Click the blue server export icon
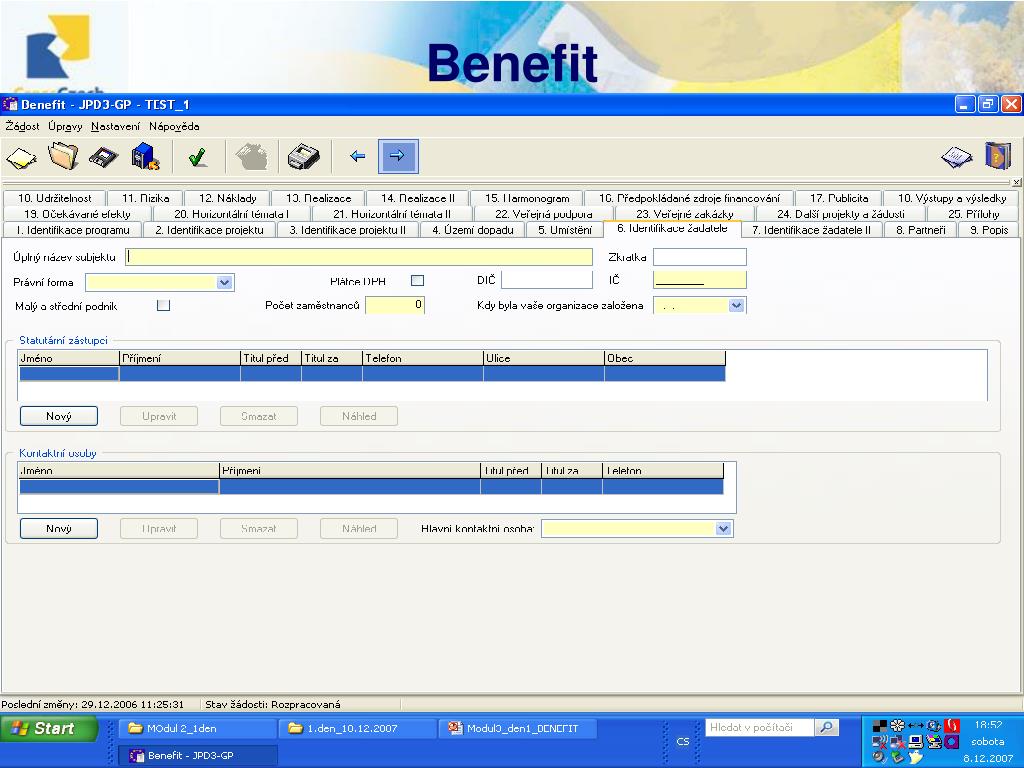Image resolution: width=1024 pixels, height=768 pixels. tap(145, 157)
